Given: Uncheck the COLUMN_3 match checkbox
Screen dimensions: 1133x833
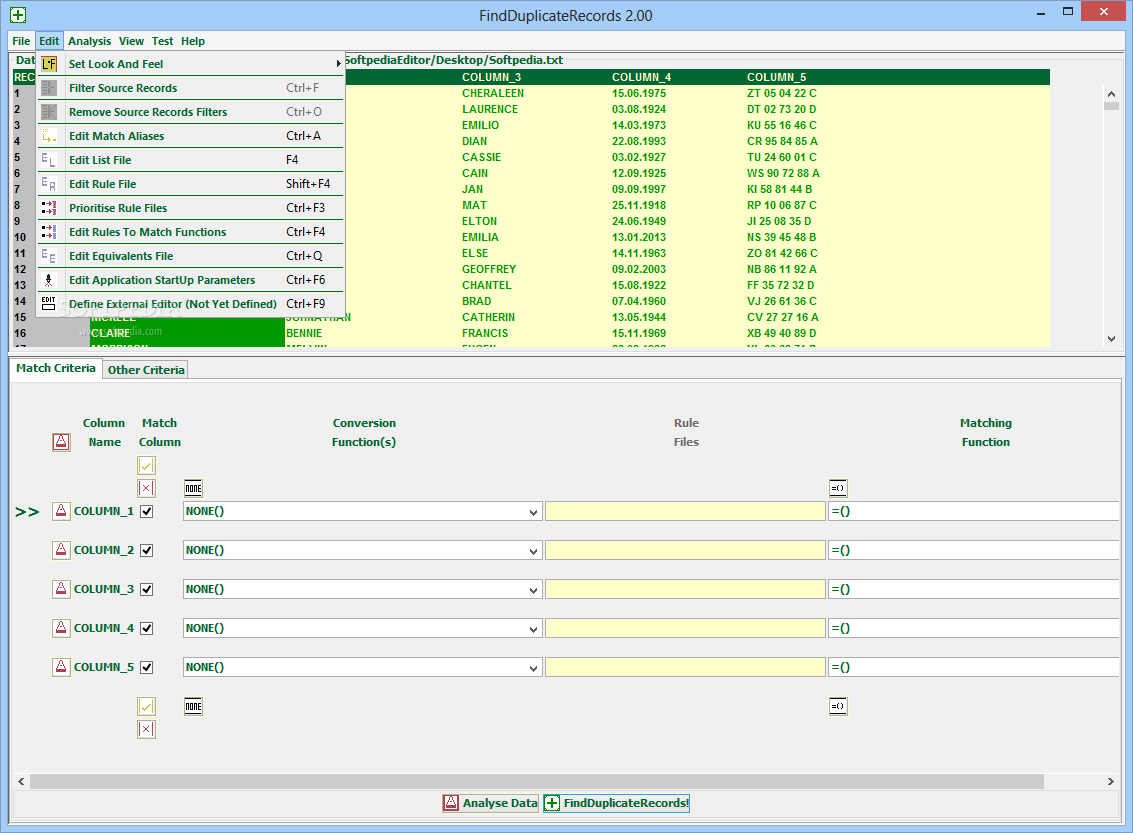Looking at the screenshot, I should coord(147,590).
